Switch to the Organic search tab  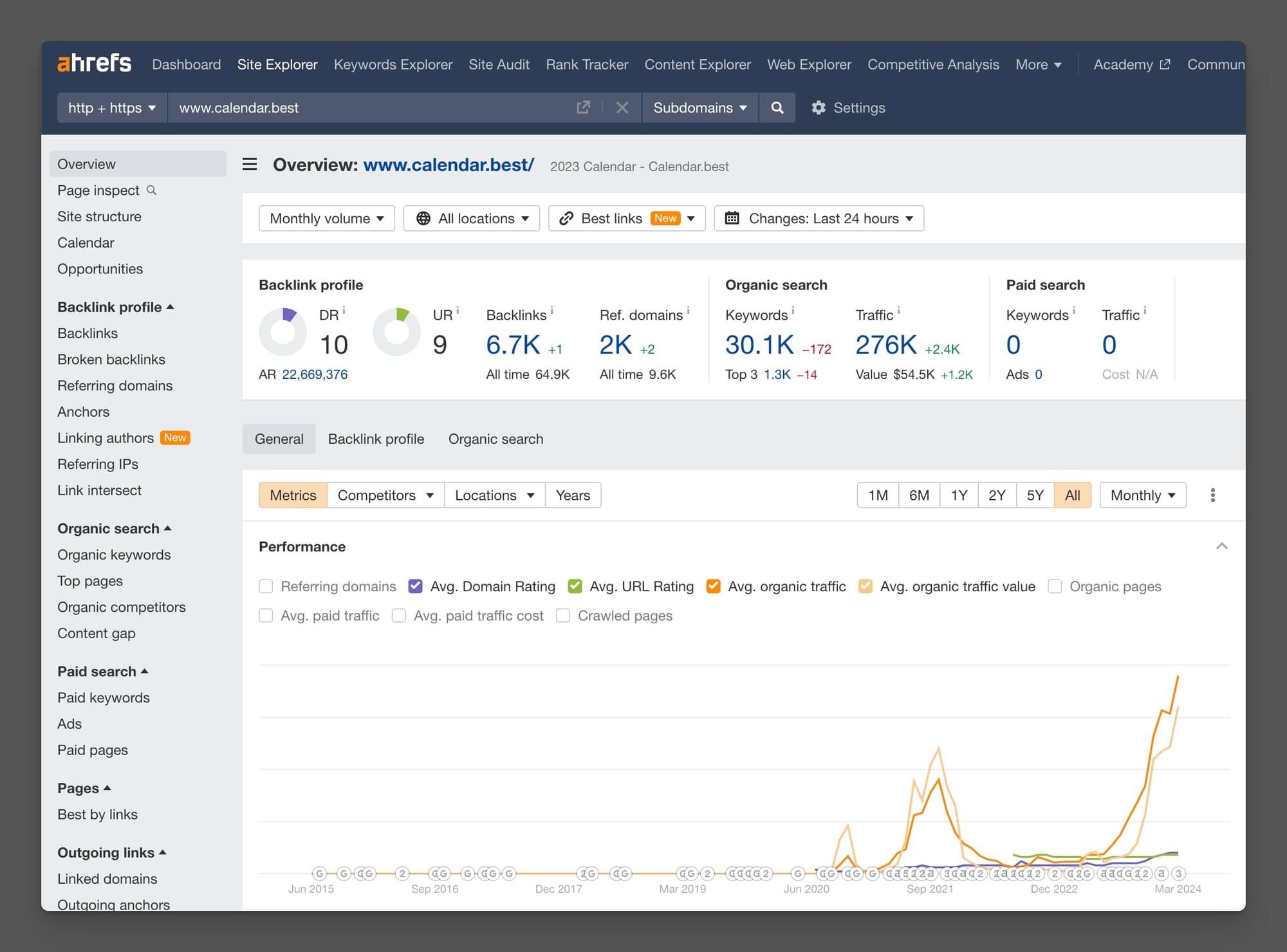pyautogui.click(x=495, y=439)
